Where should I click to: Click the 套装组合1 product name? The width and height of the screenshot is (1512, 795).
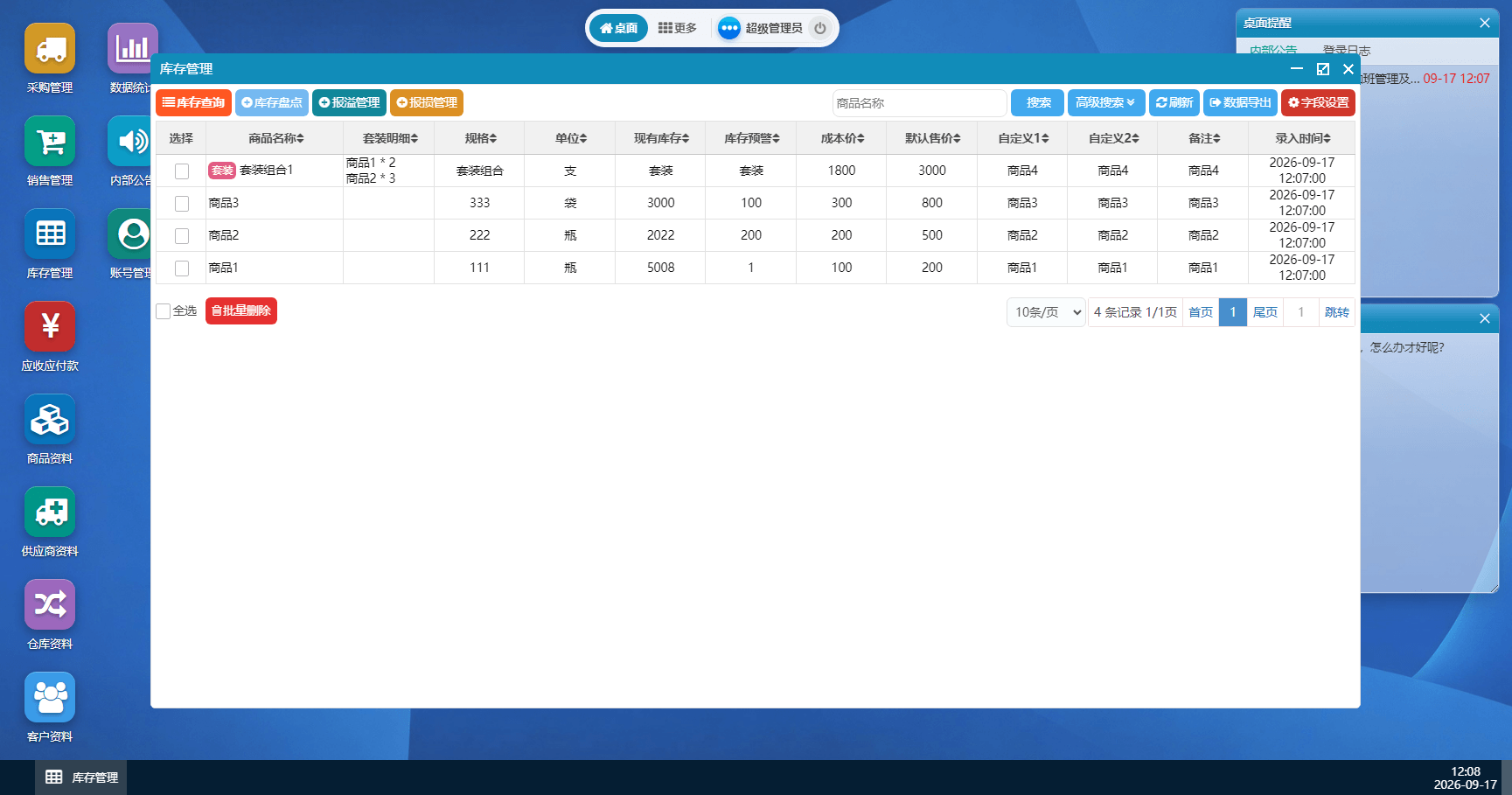point(267,170)
